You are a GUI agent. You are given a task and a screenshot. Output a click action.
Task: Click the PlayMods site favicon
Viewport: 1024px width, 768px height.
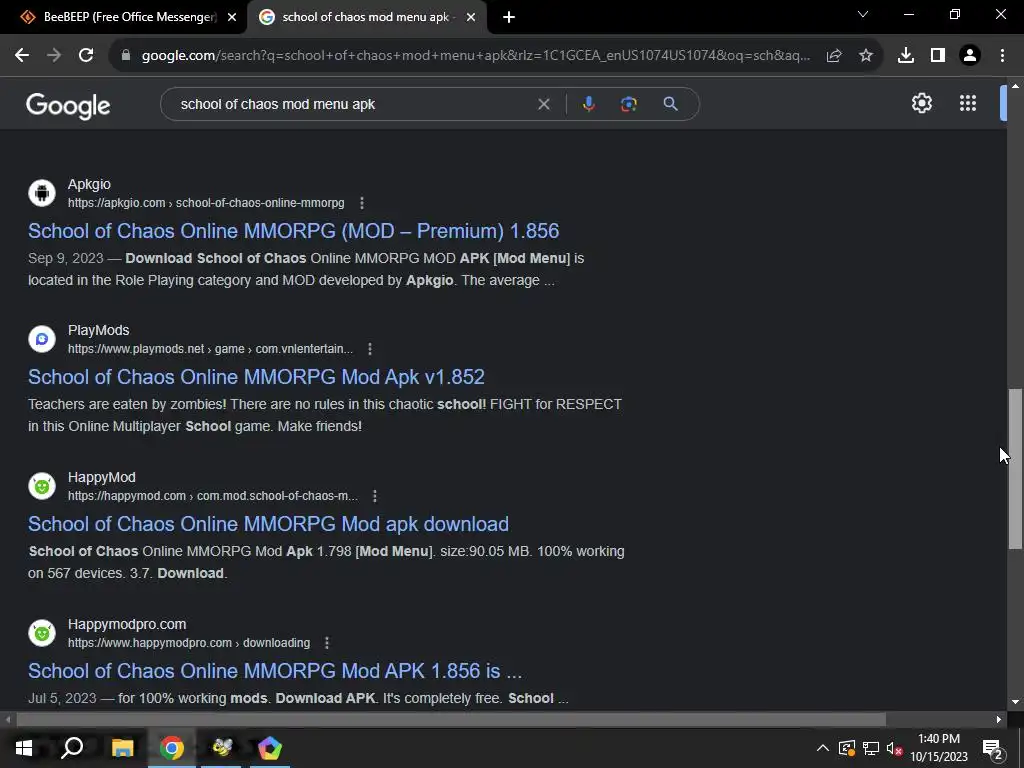click(x=42, y=339)
